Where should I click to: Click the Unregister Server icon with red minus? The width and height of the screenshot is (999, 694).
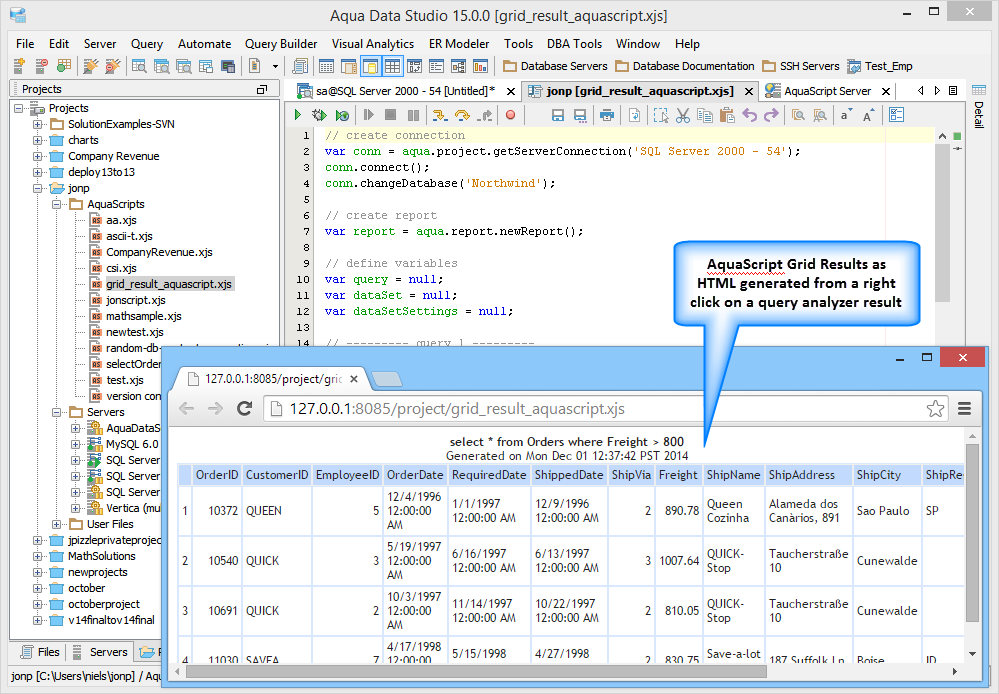pos(41,66)
